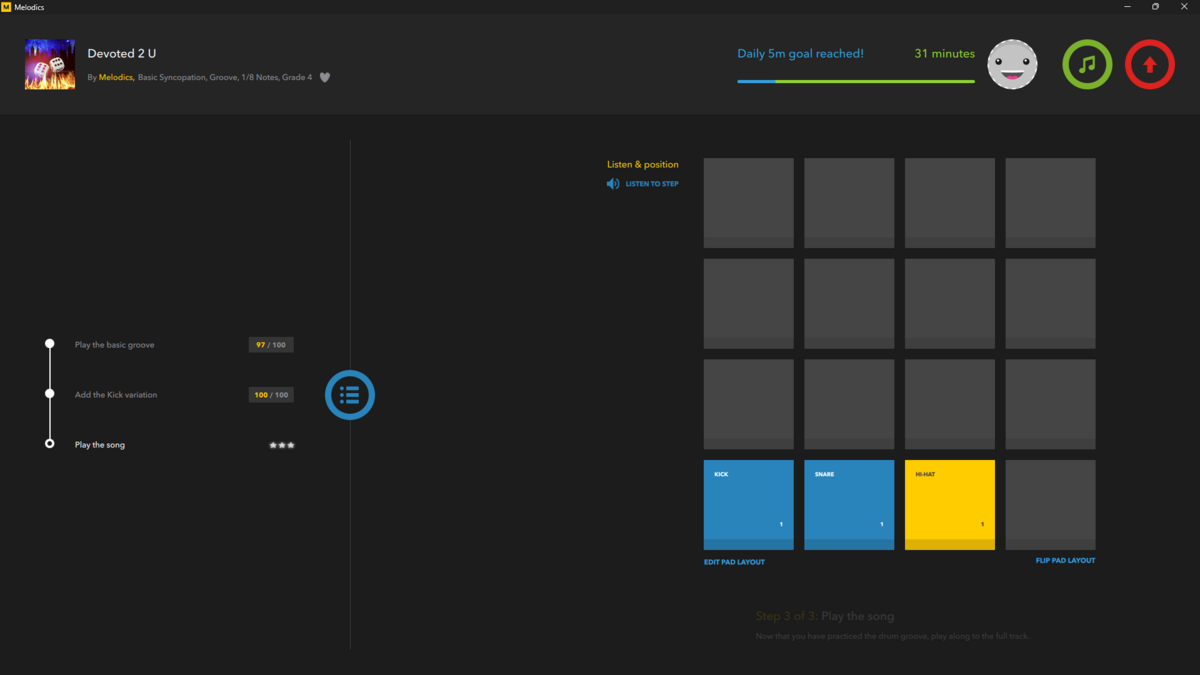1200x675 pixels.
Task: Favorite the lesson with the heart icon
Action: point(325,77)
